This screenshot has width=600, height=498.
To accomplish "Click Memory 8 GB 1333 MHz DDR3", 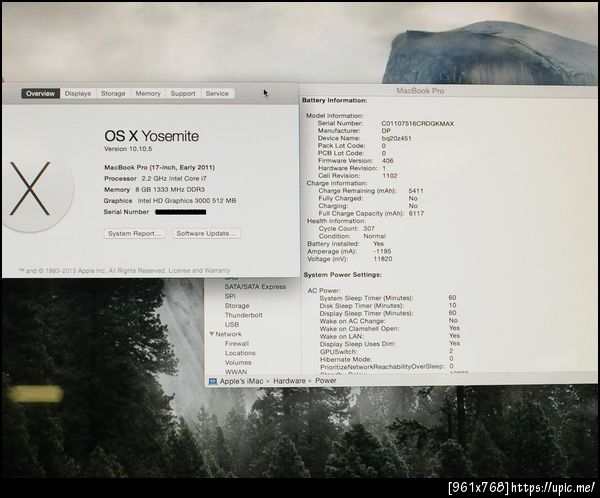I will tap(154, 189).
